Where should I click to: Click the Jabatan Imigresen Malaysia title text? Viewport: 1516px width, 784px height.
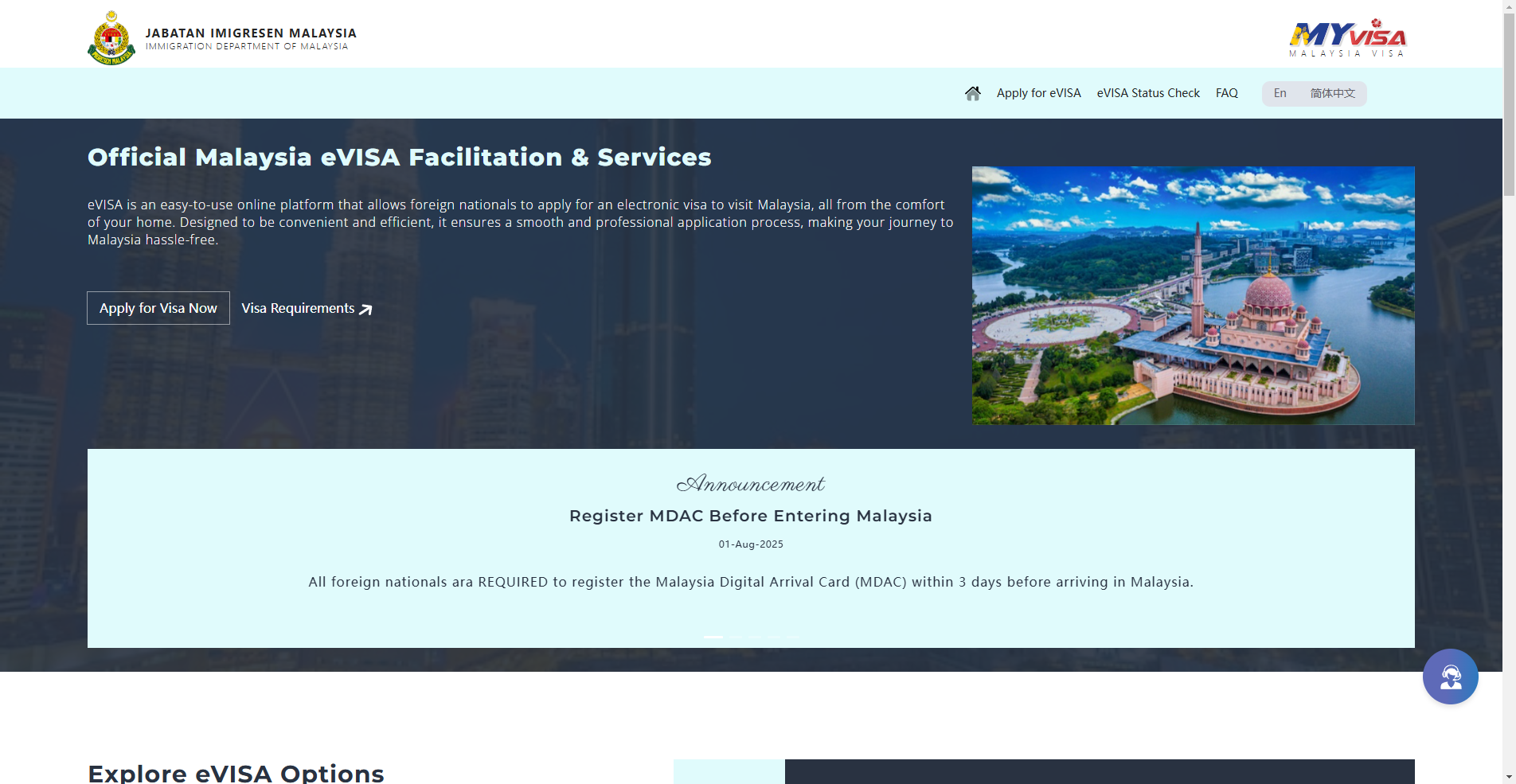[x=251, y=33]
